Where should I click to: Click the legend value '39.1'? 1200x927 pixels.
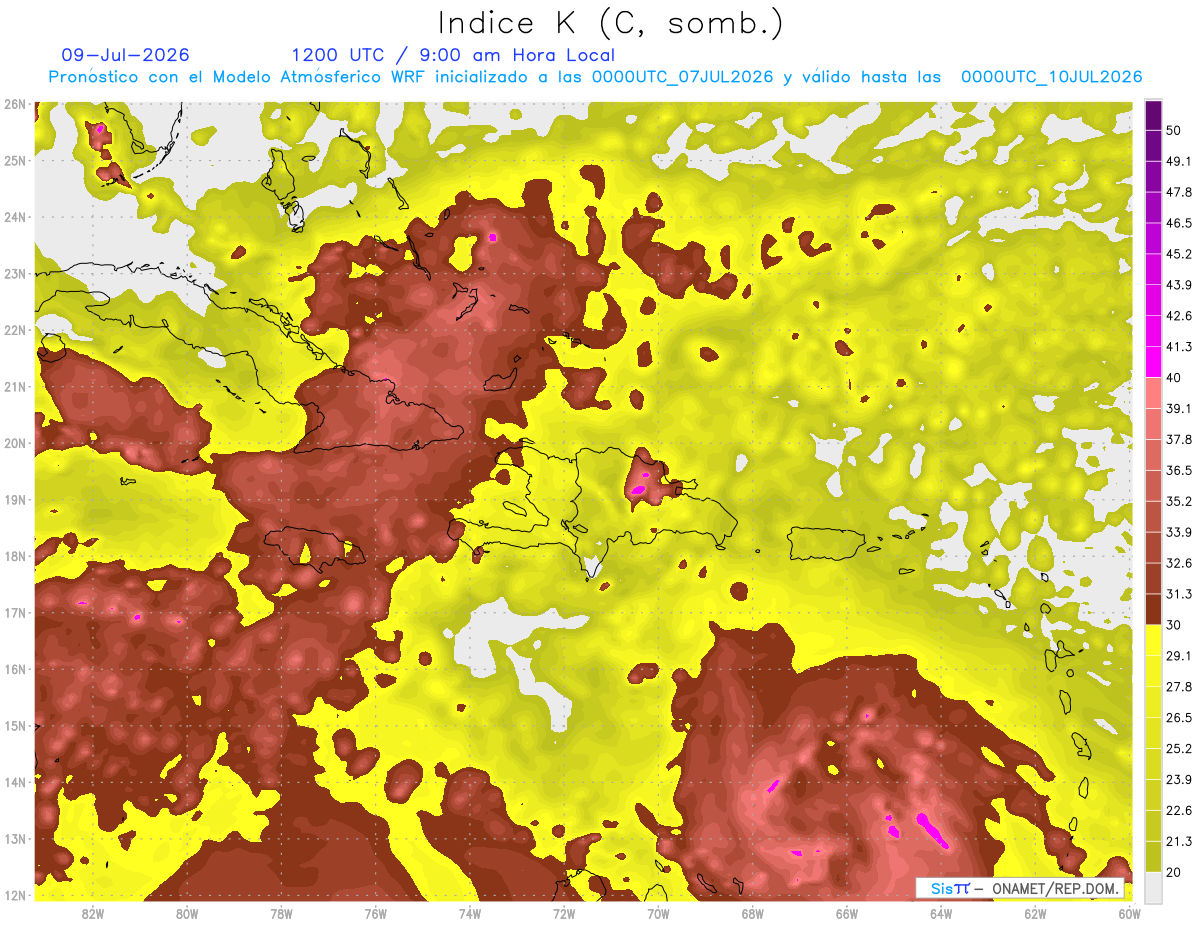point(1178,408)
